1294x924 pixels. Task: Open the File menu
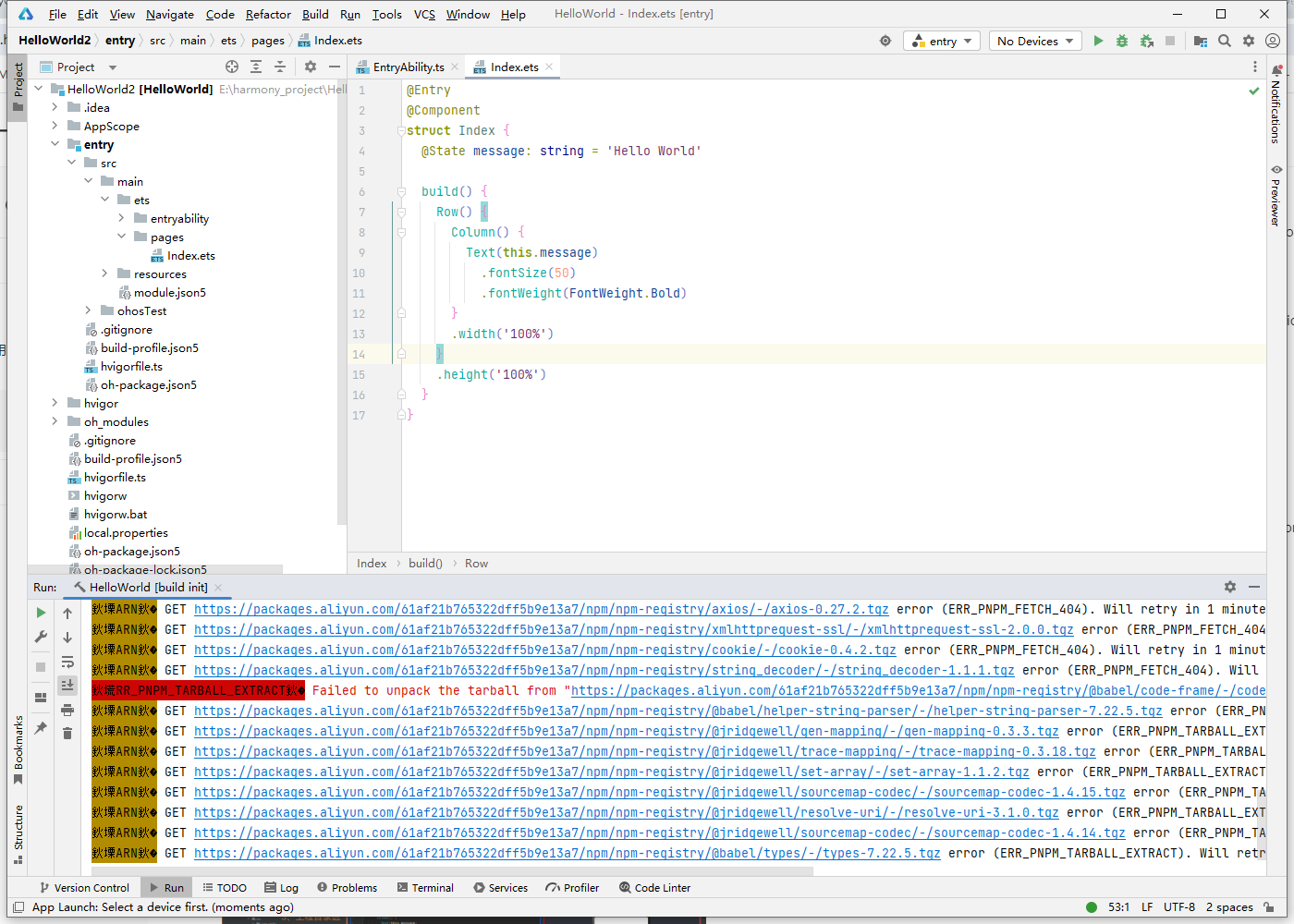57,14
